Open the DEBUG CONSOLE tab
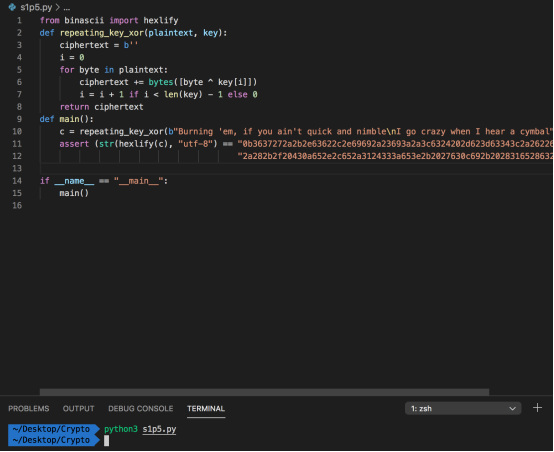Screen dimensions: 554x452 (141, 409)
